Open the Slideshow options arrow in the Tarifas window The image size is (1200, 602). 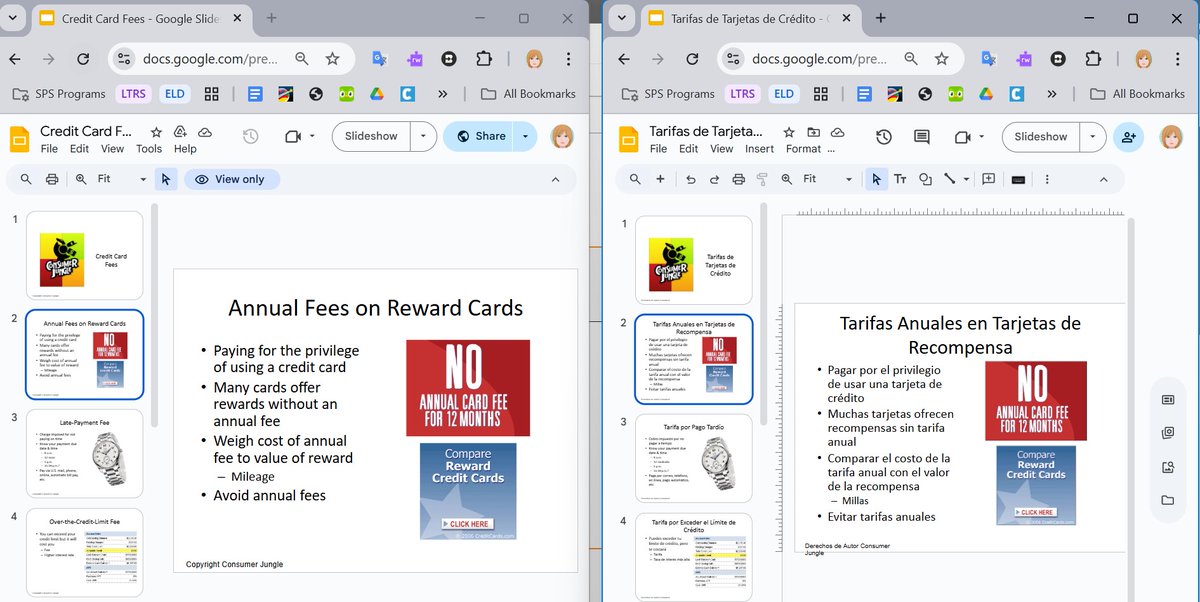tap(1093, 137)
